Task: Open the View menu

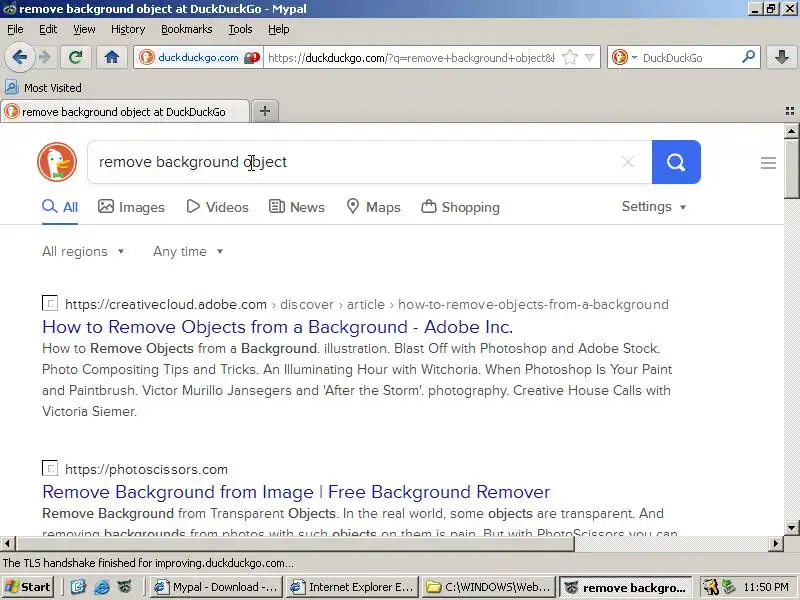Action: click(84, 29)
